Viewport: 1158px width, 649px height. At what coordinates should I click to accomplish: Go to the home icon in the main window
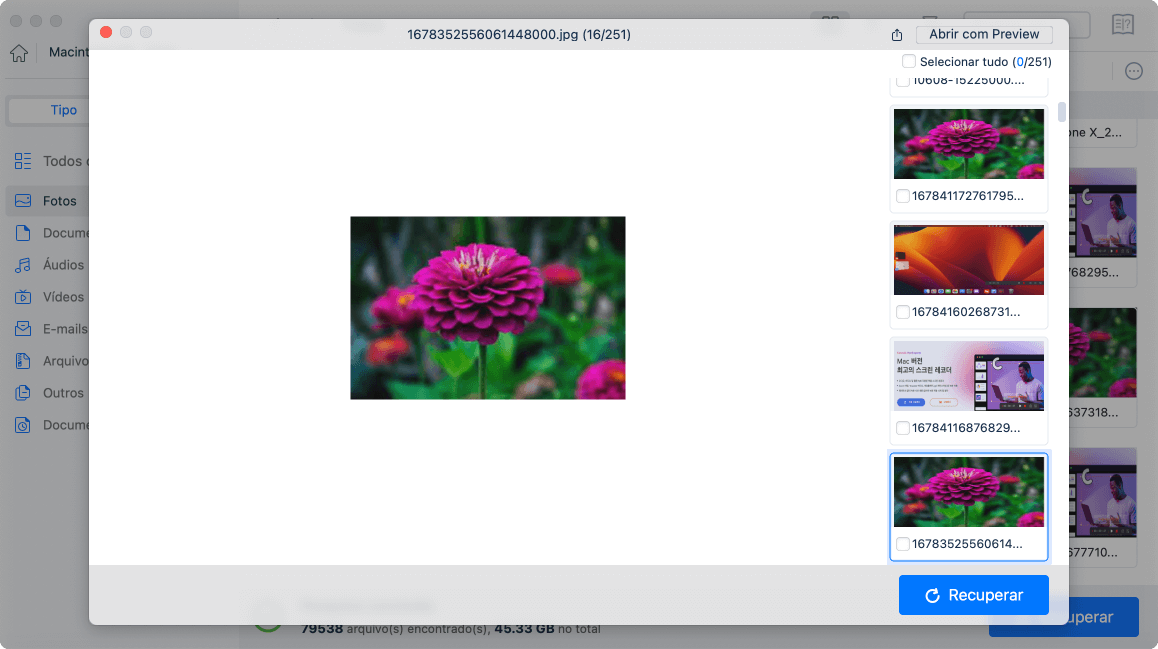(19, 53)
